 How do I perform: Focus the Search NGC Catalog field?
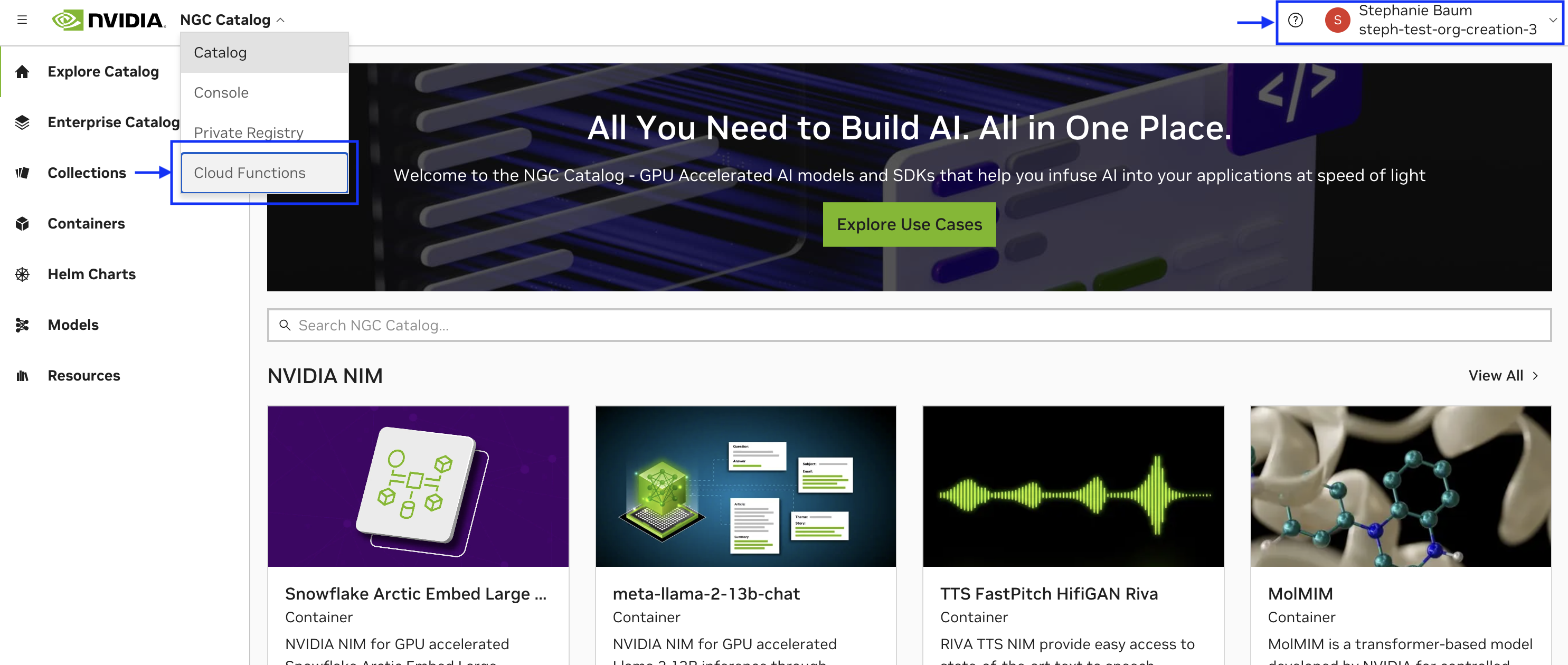pos(909,325)
